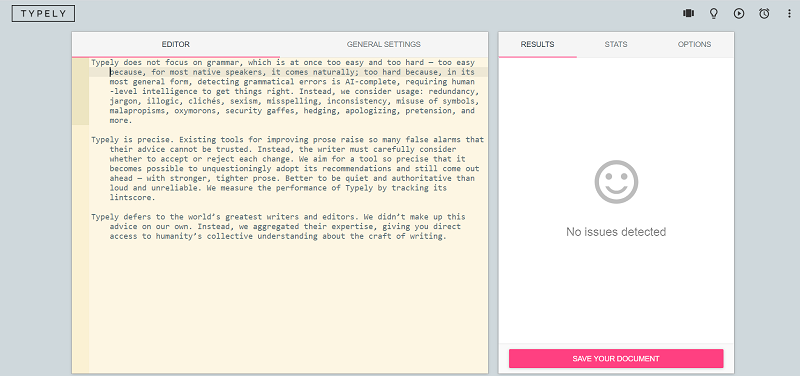Open the OPTIONS tab
Image resolution: width=800 pixels, height=376 pixels.
(x=694, y=44)
